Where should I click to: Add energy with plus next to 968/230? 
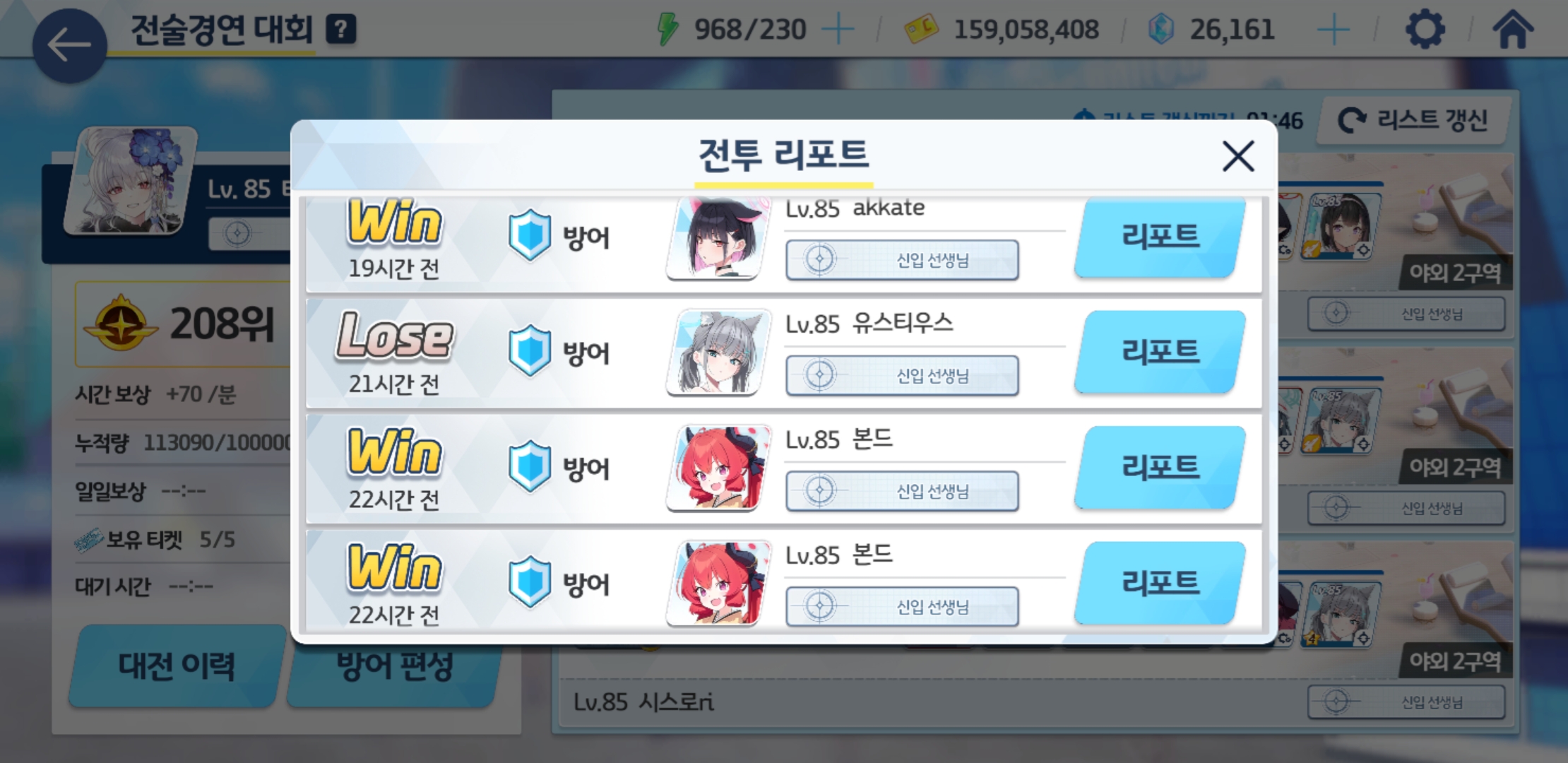(838, 30)
